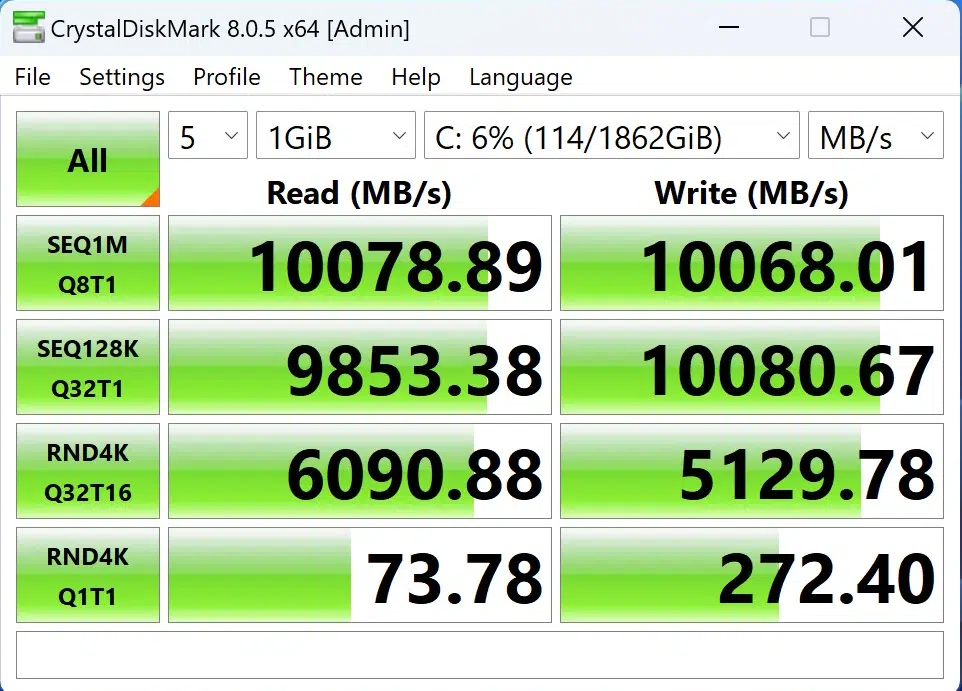Expand the 1GiB test size dropdown

pos(335,136)
